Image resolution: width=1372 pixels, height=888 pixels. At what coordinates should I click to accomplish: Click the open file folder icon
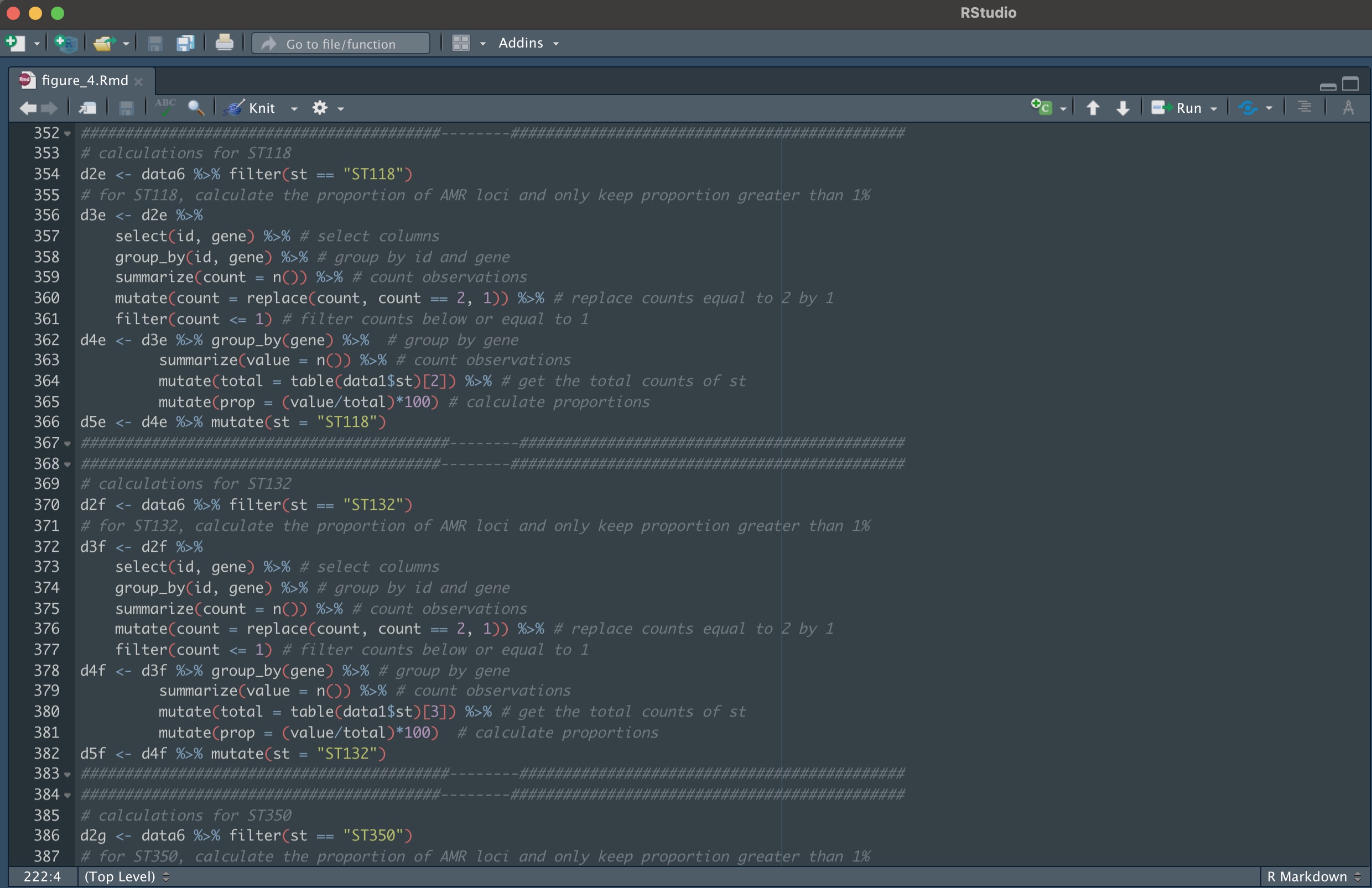[105, 43]
